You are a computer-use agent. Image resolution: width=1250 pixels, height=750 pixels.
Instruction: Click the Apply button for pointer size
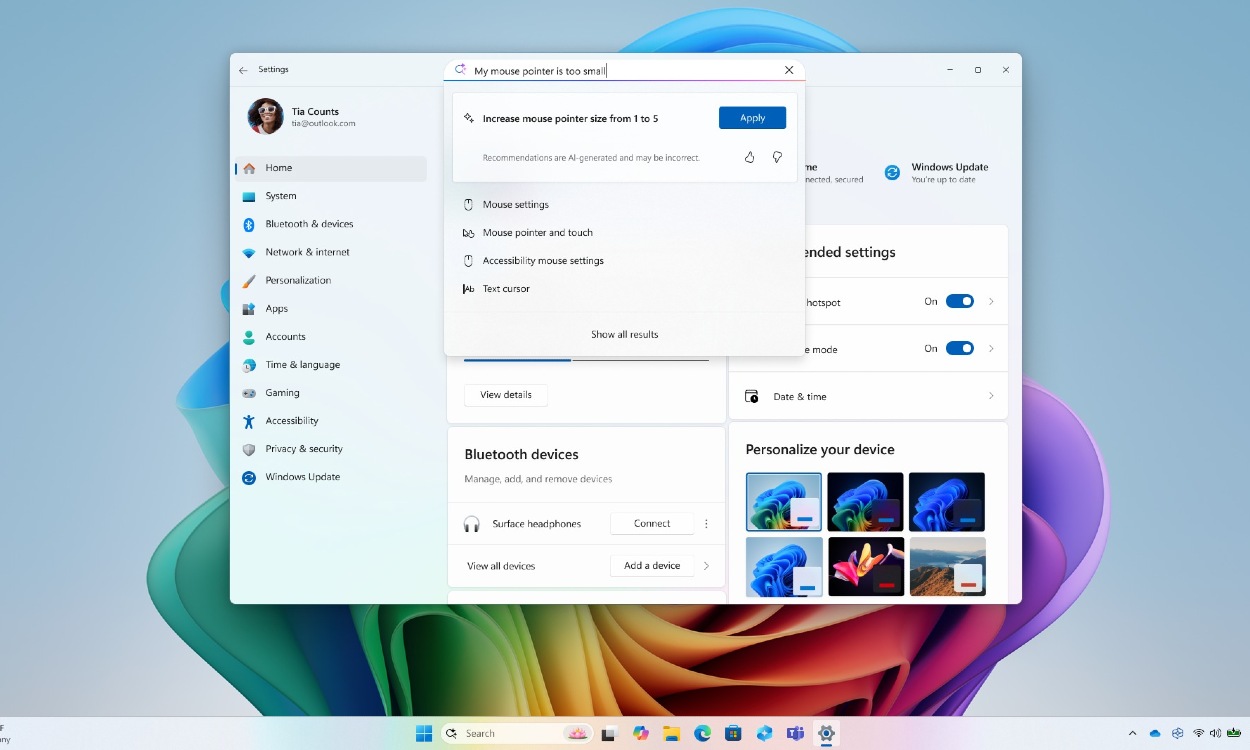point(752,117)
